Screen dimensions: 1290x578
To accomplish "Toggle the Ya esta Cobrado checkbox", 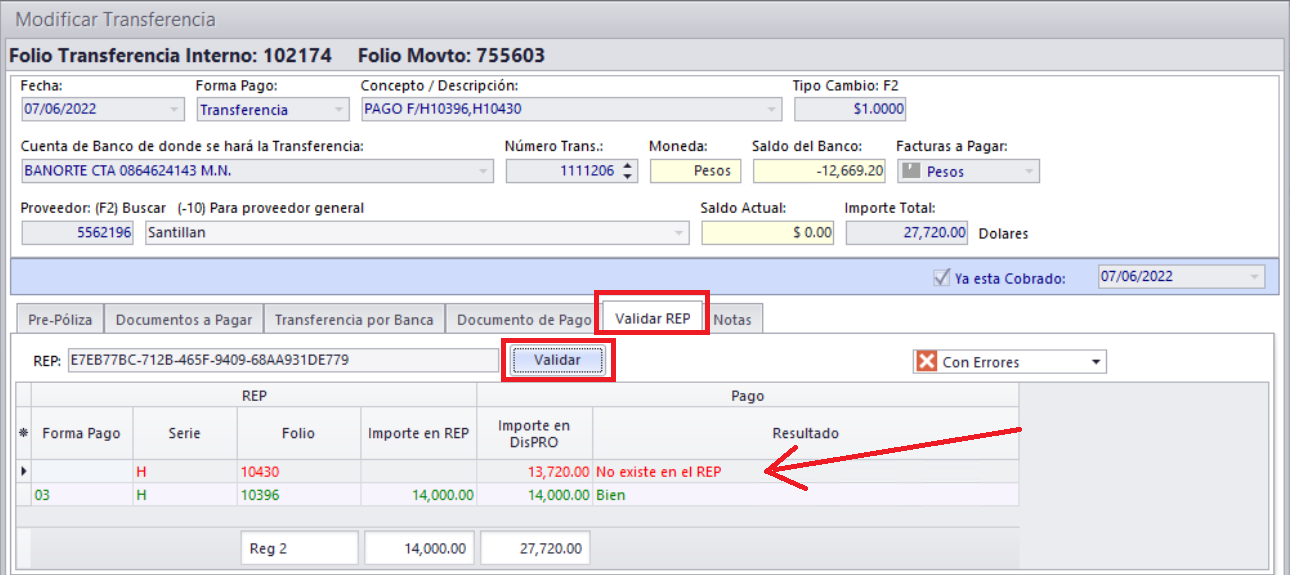I will (x=940, y=278).
